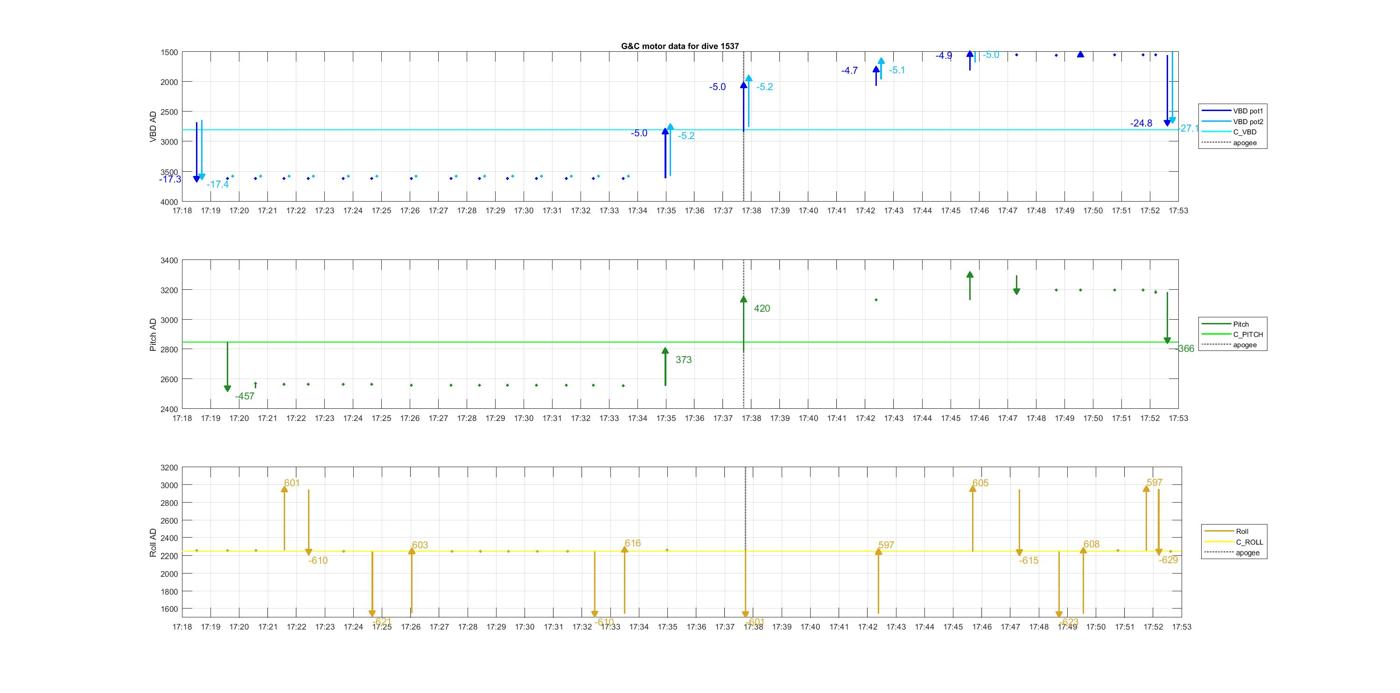Click the "597" roll label near 17:42
Image resolution: width=1400 pixels, height=693 pixels.
click(886, 546)
